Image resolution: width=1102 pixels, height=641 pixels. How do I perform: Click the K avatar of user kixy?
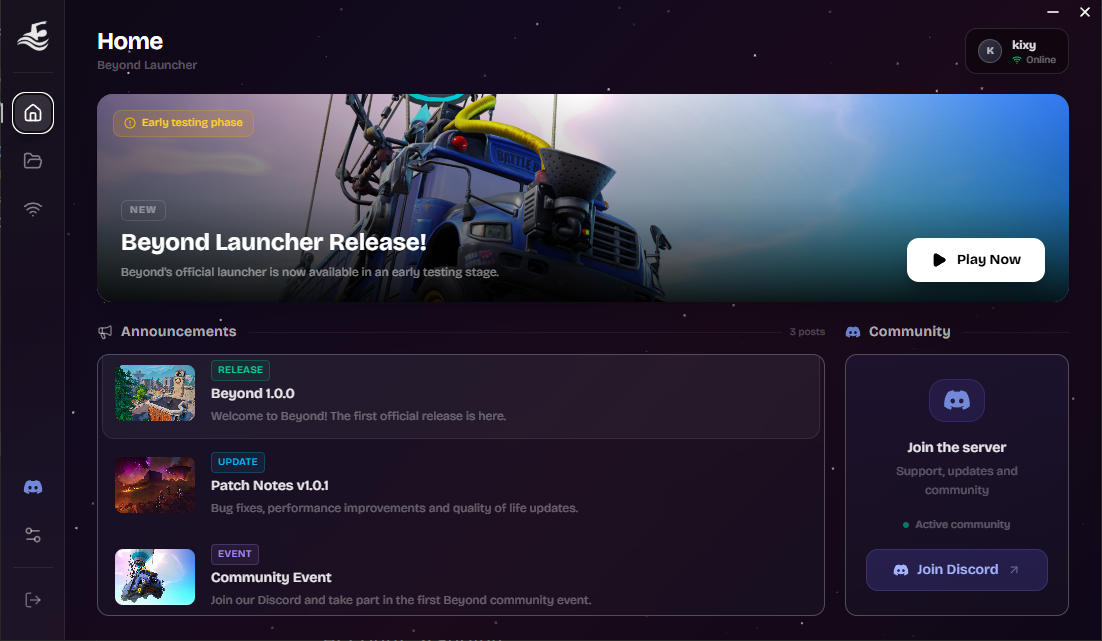tap(990, 51)
